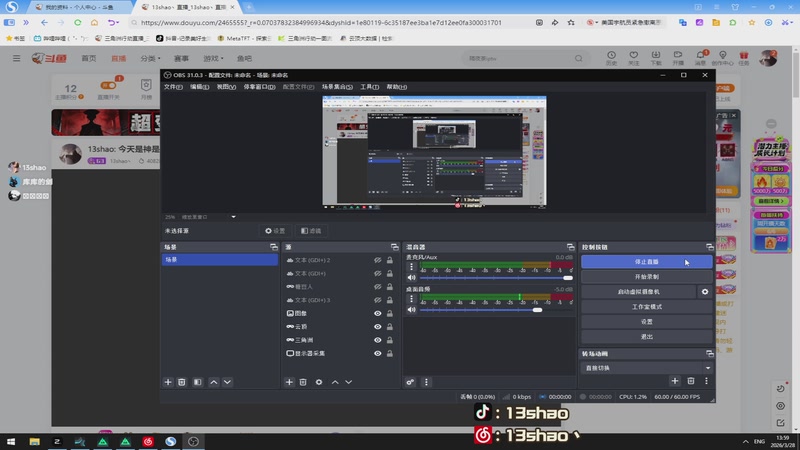Add a new source with plus icon in 源 panel
This screenshot has height=450, width=800.
click(289, 382)
